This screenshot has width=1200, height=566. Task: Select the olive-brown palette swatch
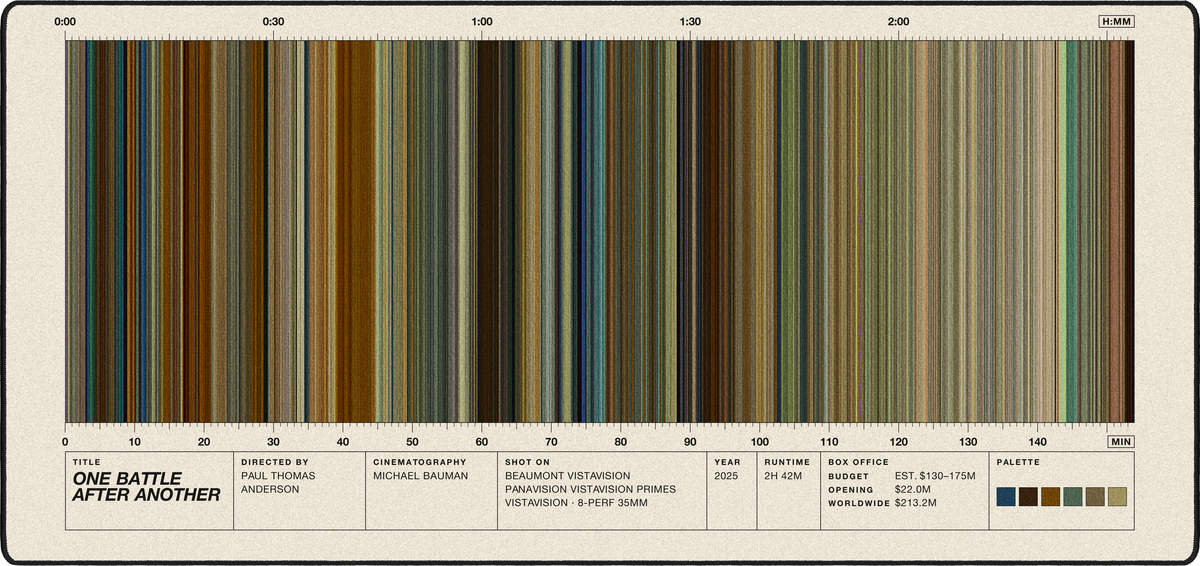point(1095,496)
